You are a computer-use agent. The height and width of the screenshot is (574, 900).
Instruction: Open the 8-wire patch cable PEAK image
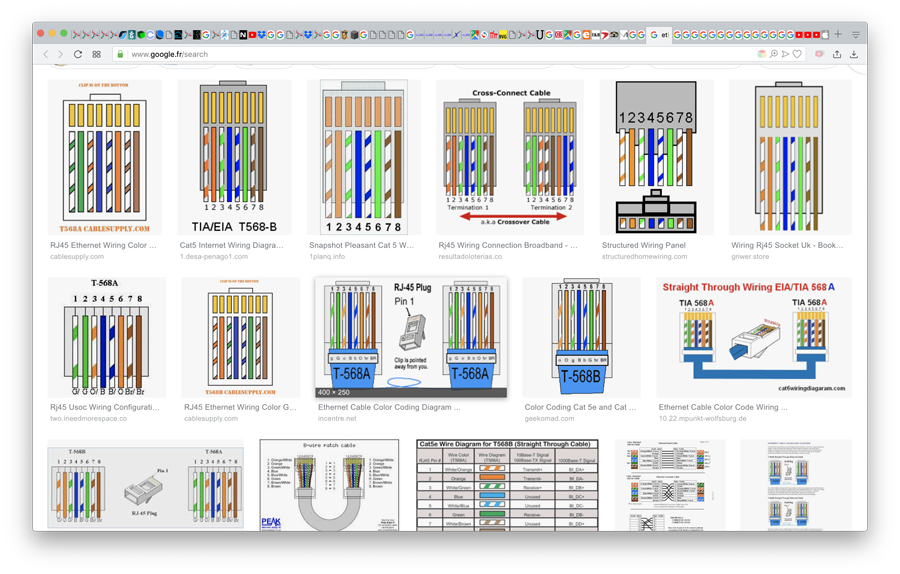coord(329,485)
